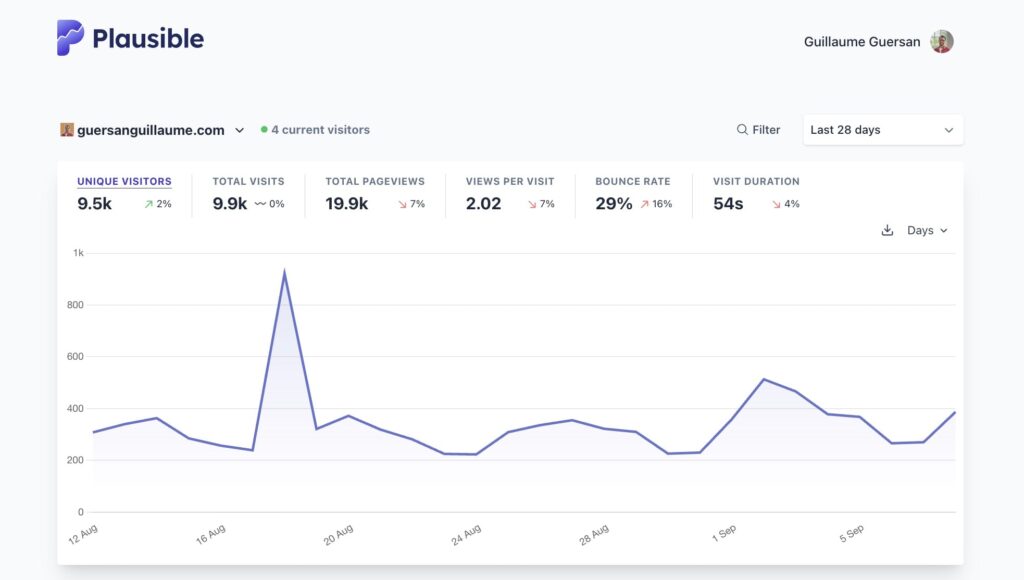Open the Days interval dropdown
Image resolution: width=1024 pixels, height=580 pixels.
pos(927,231)
